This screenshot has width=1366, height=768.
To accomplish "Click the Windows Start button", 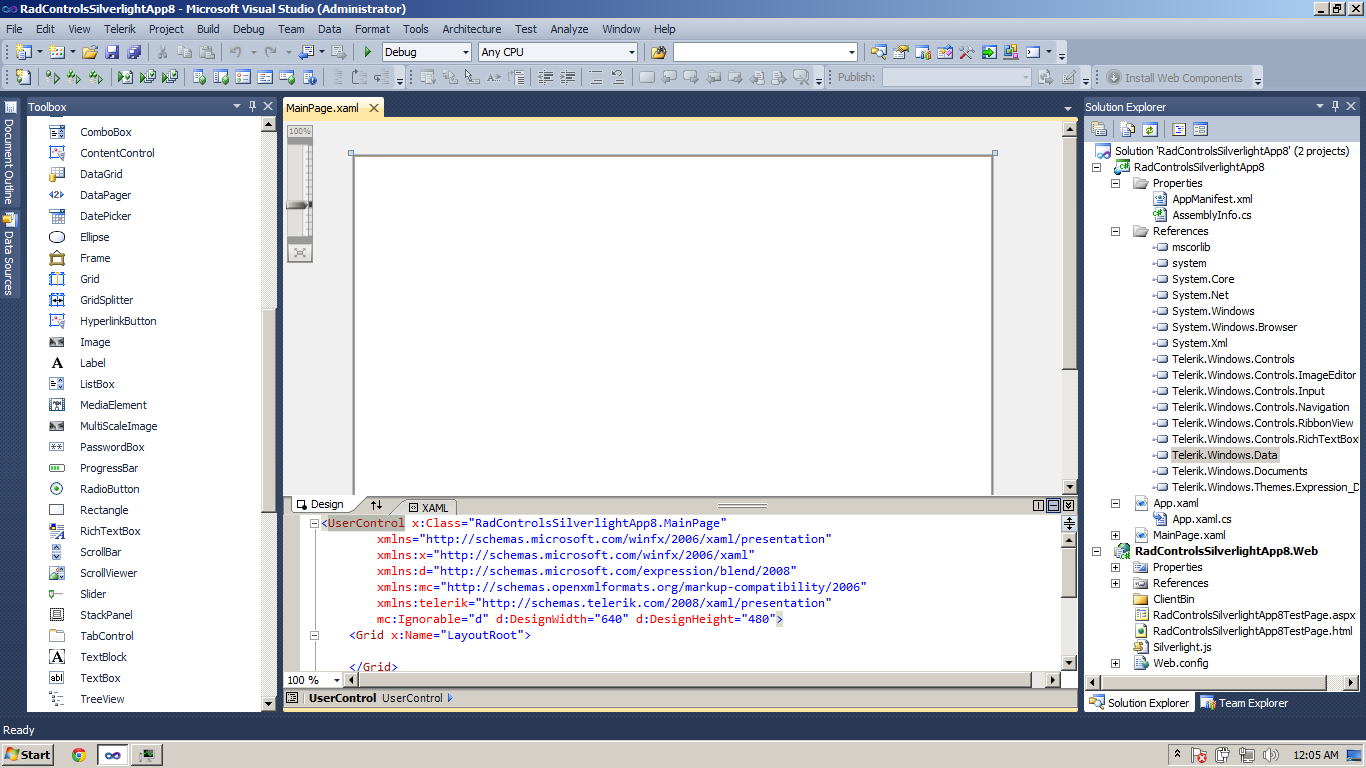I will [x=28, y=755].
